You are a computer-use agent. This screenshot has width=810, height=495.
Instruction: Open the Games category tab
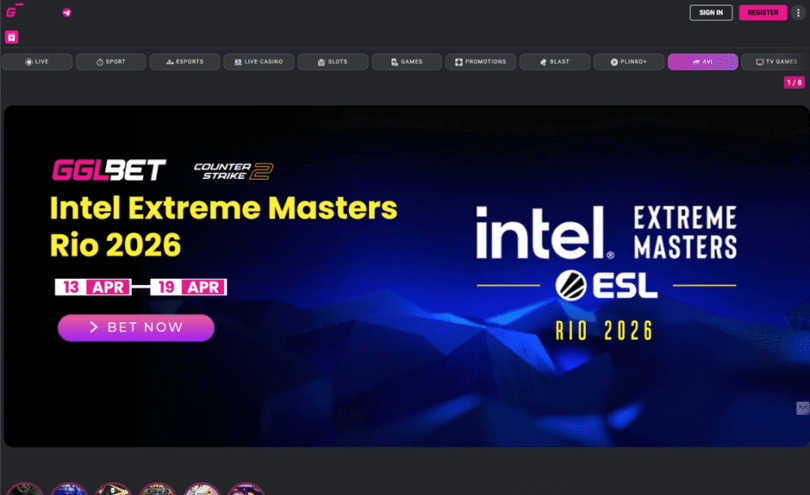tap(407, 62)
